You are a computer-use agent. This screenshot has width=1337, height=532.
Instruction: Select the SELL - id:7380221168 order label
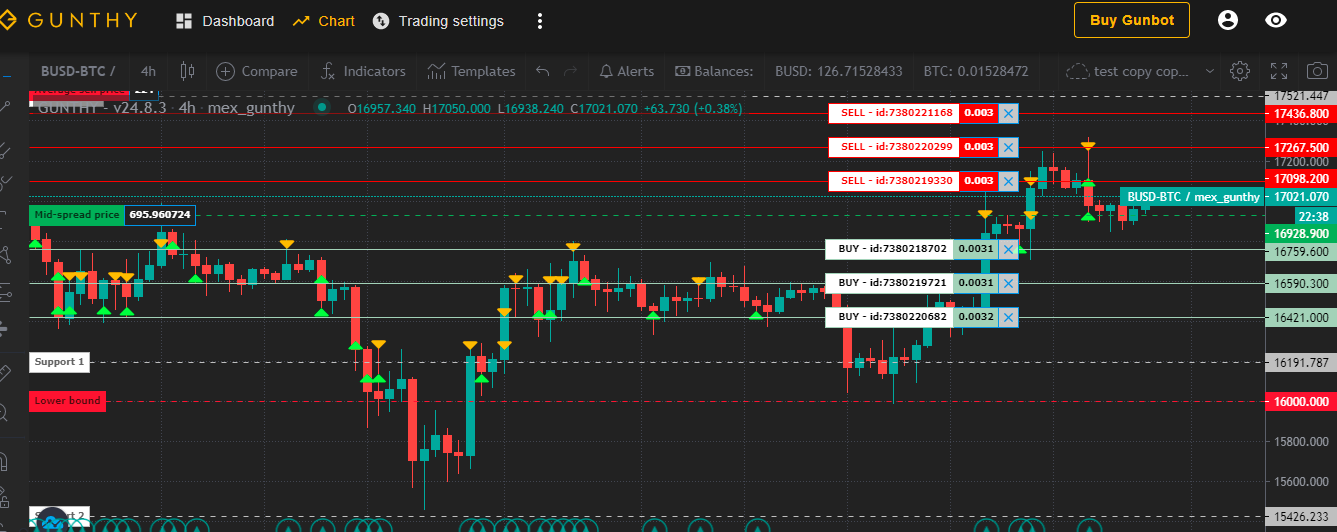pyautogui.click(x=894, y=113)
